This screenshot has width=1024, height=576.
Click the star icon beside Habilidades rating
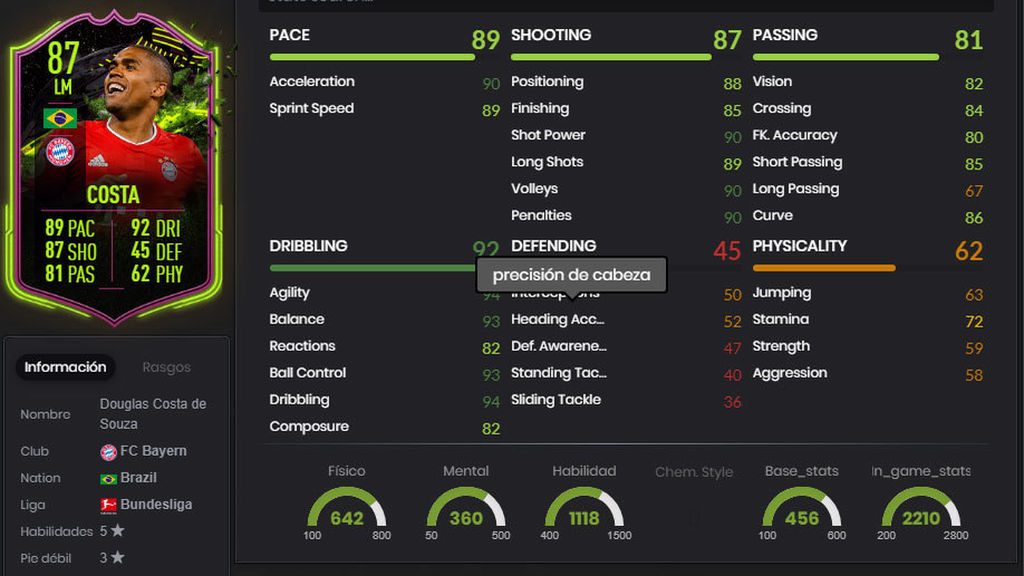118,531
